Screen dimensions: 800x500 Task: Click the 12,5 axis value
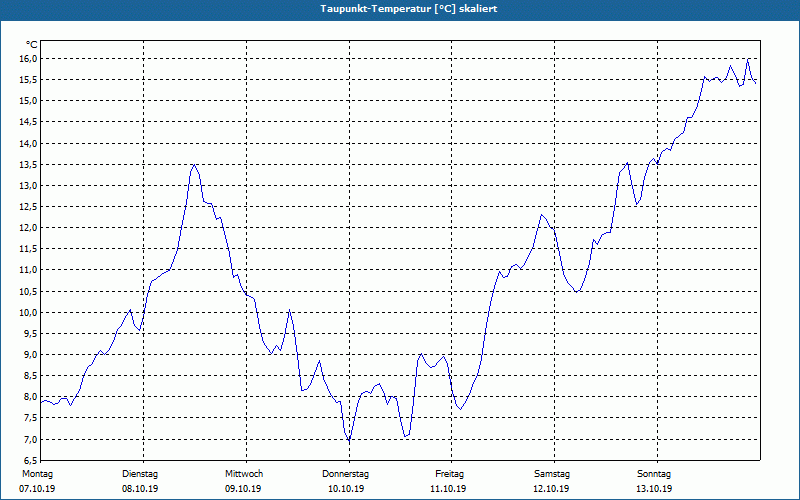pos(29,207)
